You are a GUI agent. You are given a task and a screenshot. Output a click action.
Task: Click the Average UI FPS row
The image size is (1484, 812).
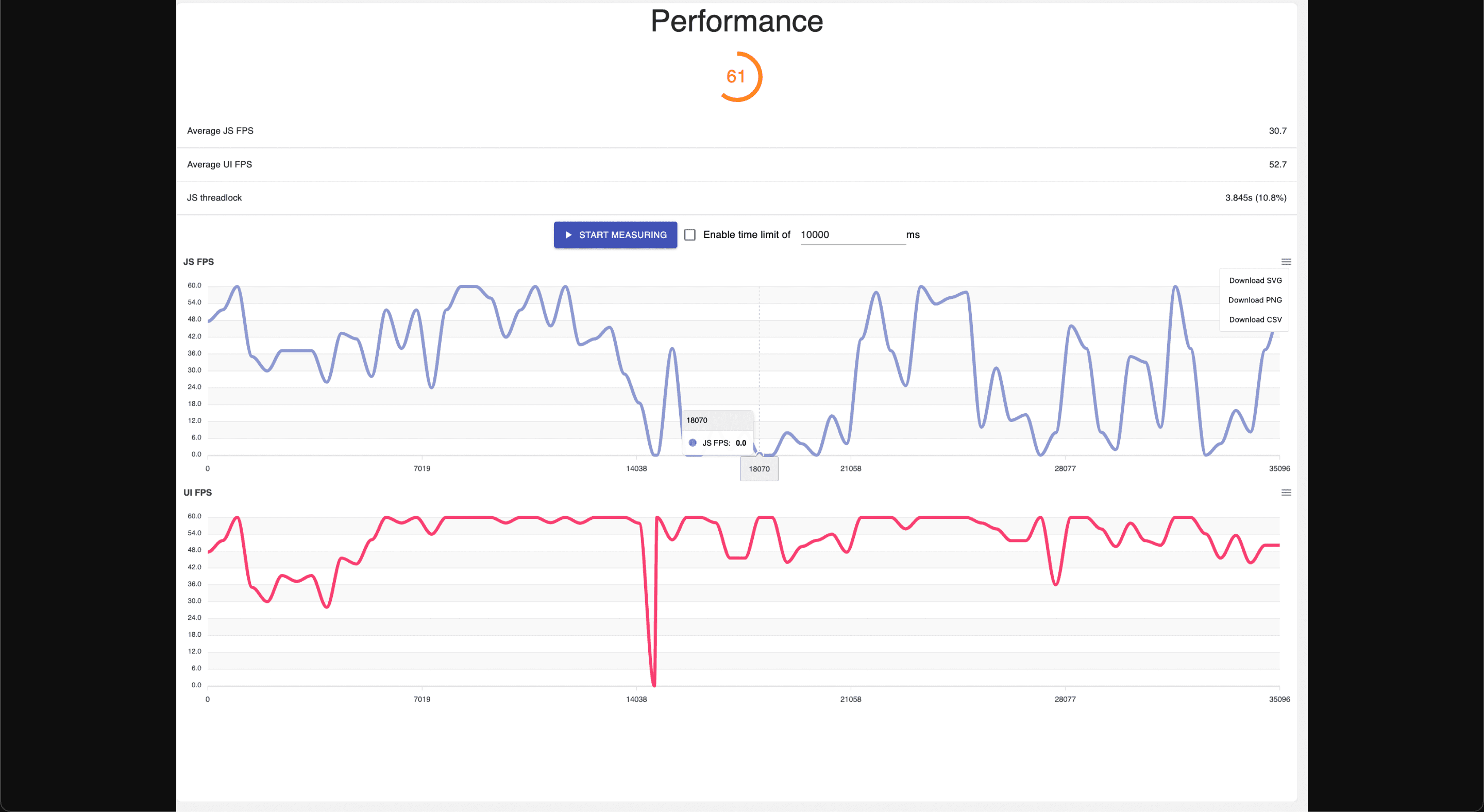coord(736,165)
